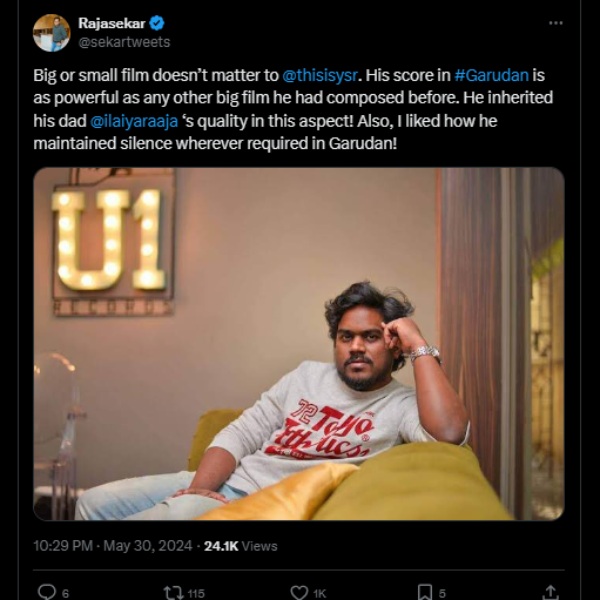The width and height of the screenshot is (600, 600).
Task: Share the tweet via share icon
Action: (549, 592)
